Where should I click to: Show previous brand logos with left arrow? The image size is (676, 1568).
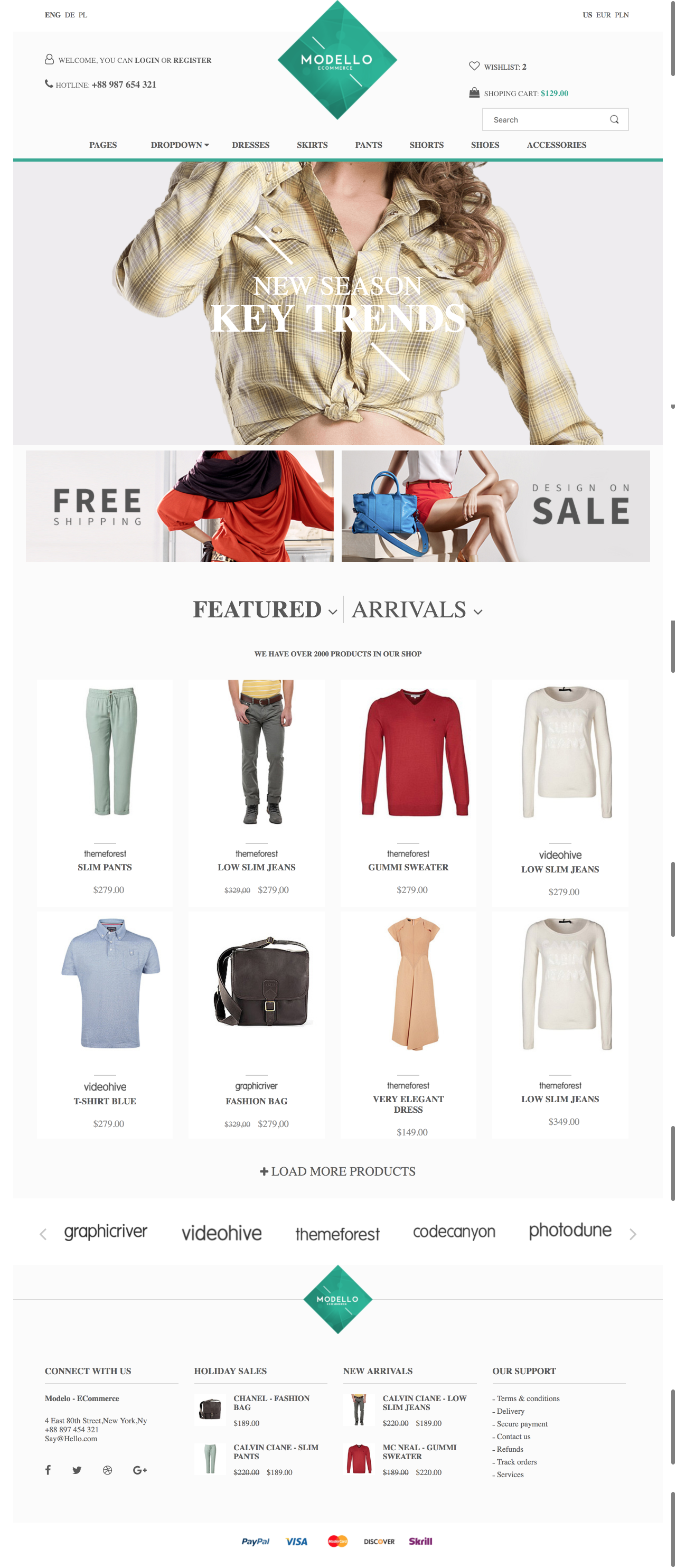point(43,1234)
